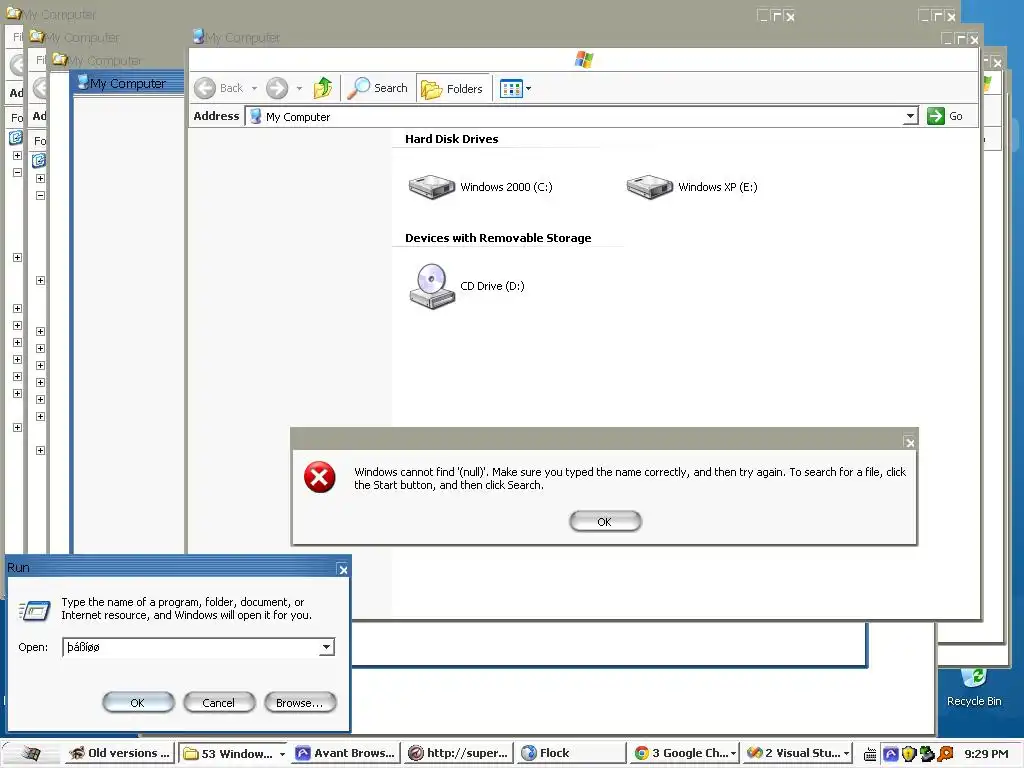Viewport: 1024px width, 768px height.
Task: Click the 9:29 PM clock
Action: pos(986,754)
